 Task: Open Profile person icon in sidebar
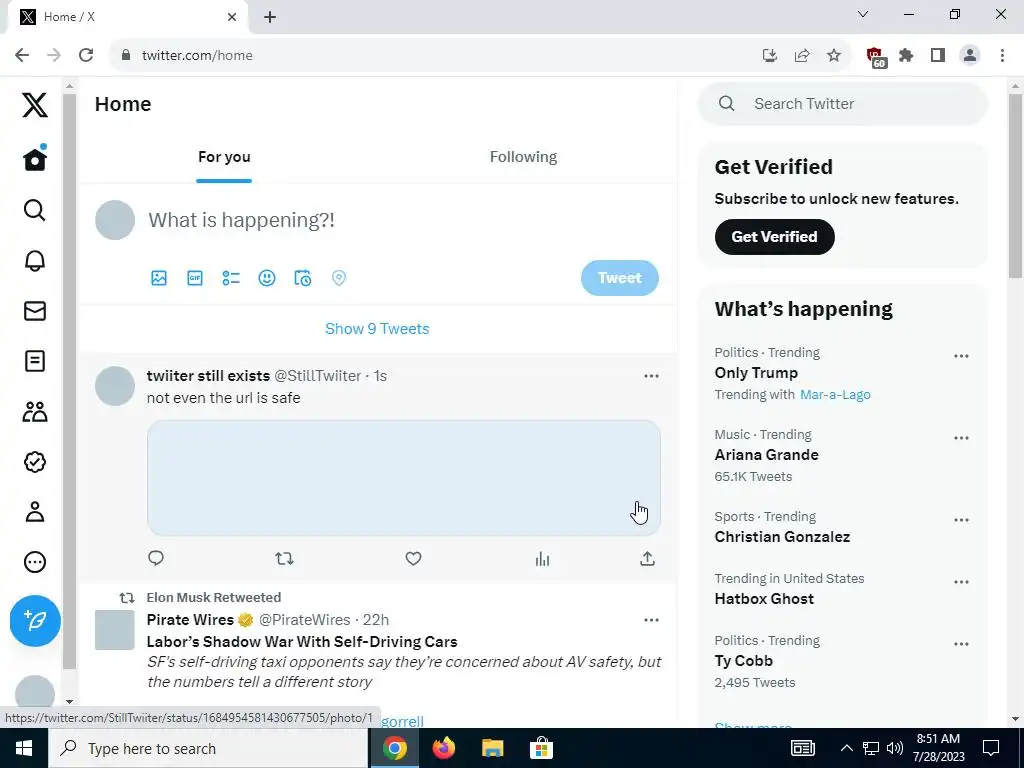click(35, 512)
